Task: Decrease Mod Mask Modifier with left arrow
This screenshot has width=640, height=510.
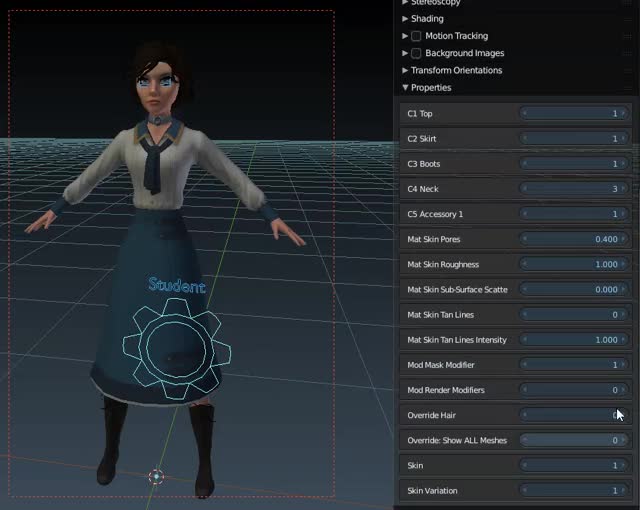Action: 525,365
